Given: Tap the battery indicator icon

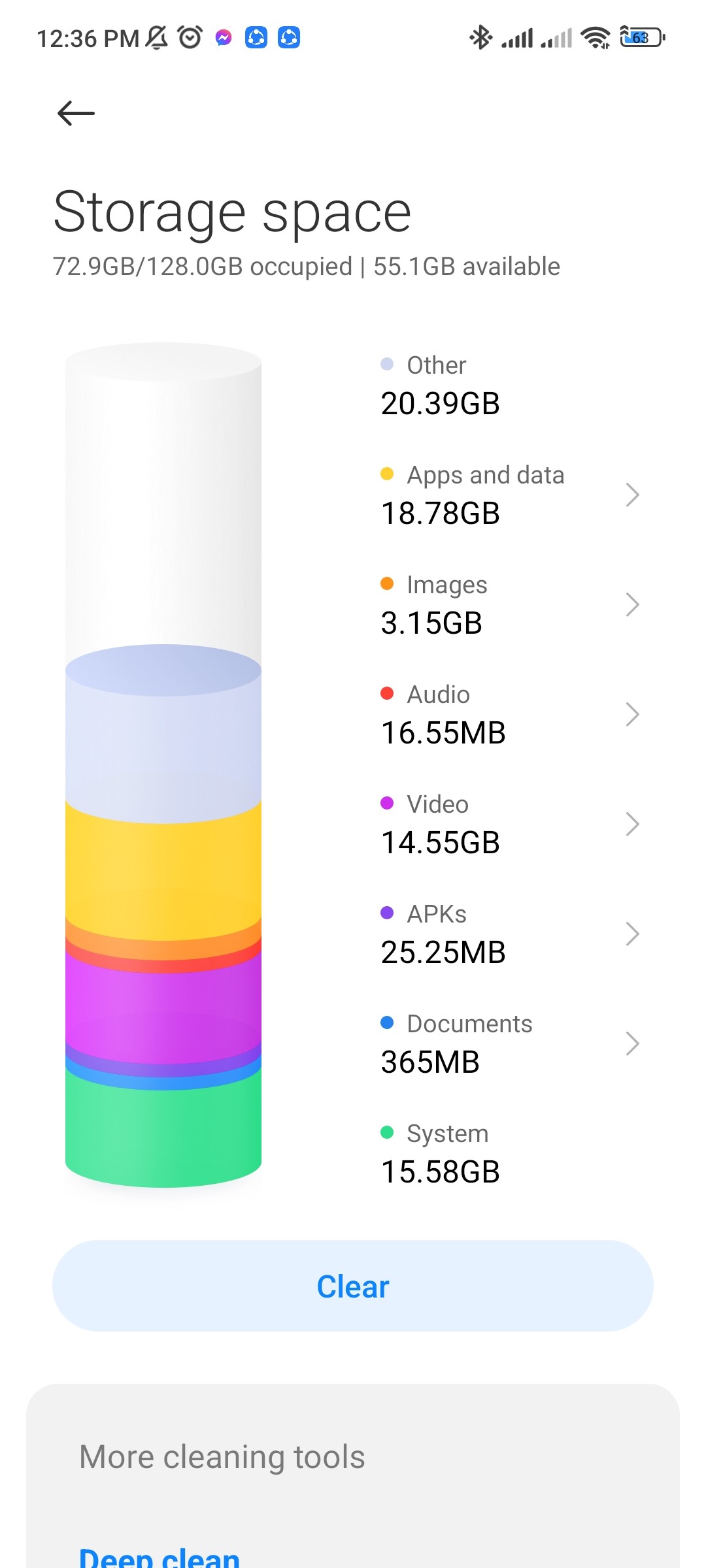Looking at the screenshot, I should tap(642, 37).
